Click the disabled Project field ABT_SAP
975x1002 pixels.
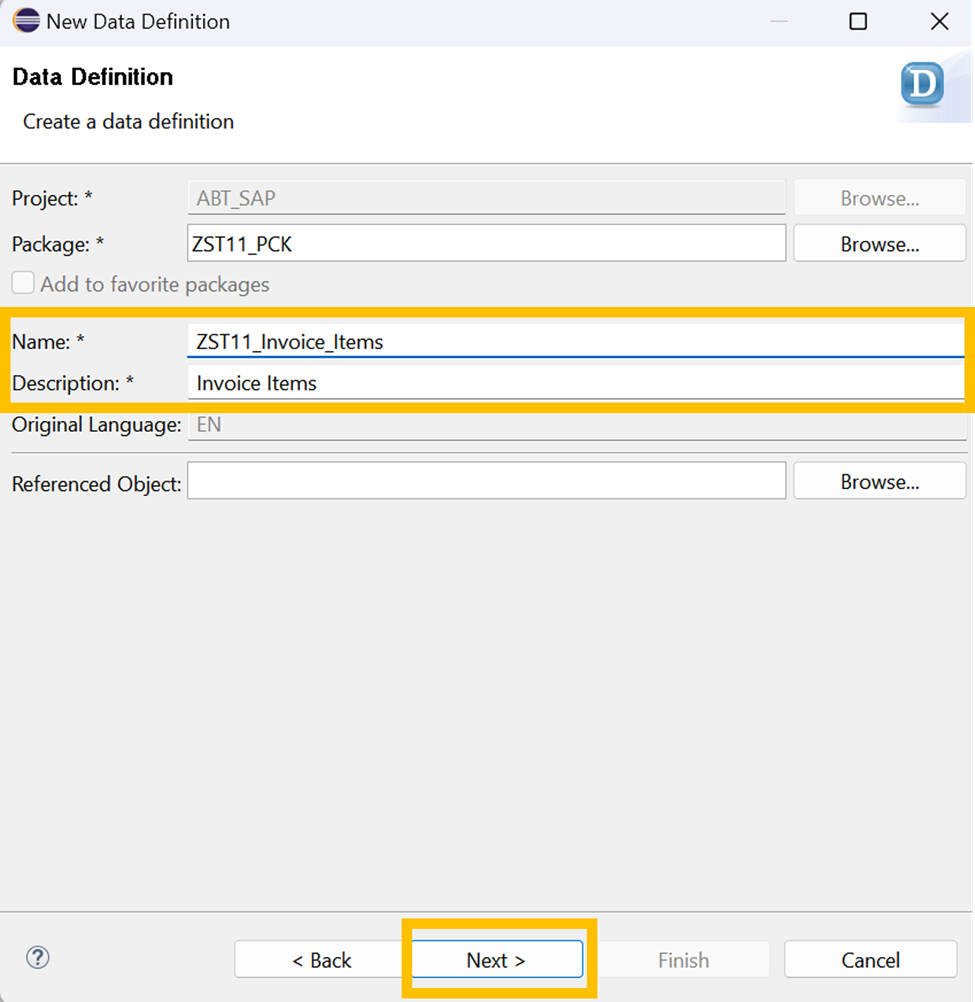coord(486,197)
